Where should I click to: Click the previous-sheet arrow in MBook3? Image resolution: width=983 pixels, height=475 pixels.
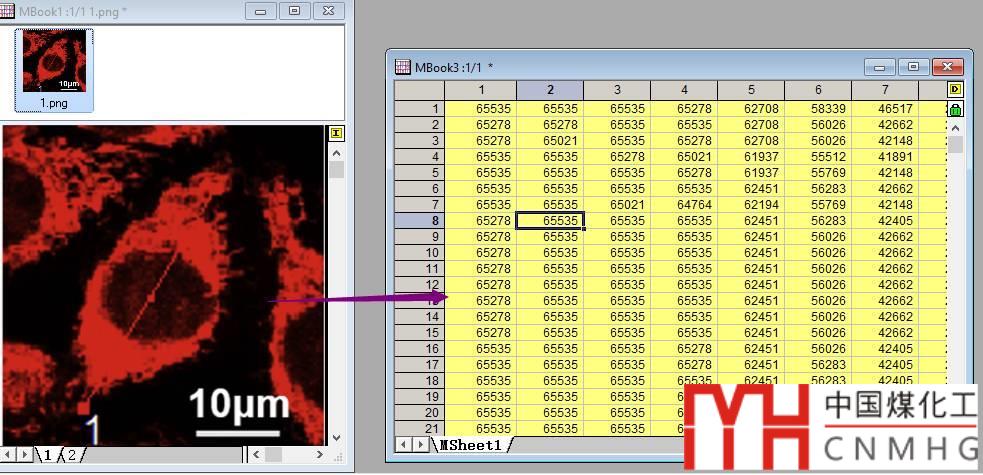404,444
